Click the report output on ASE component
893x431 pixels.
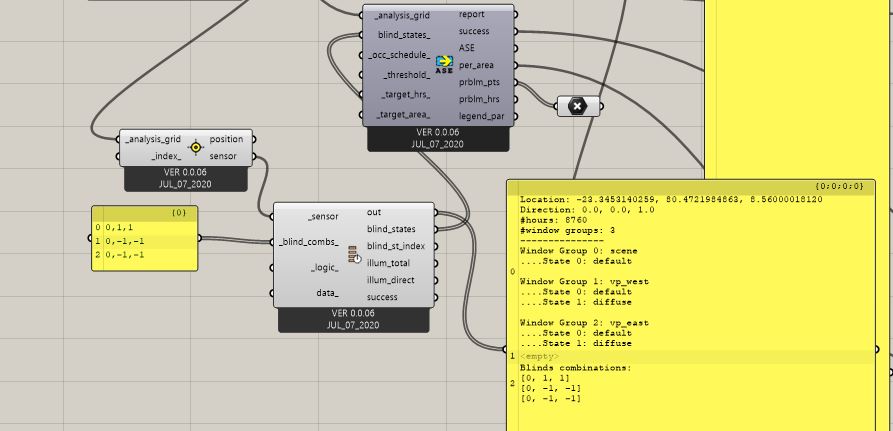(x=472, y=14)
